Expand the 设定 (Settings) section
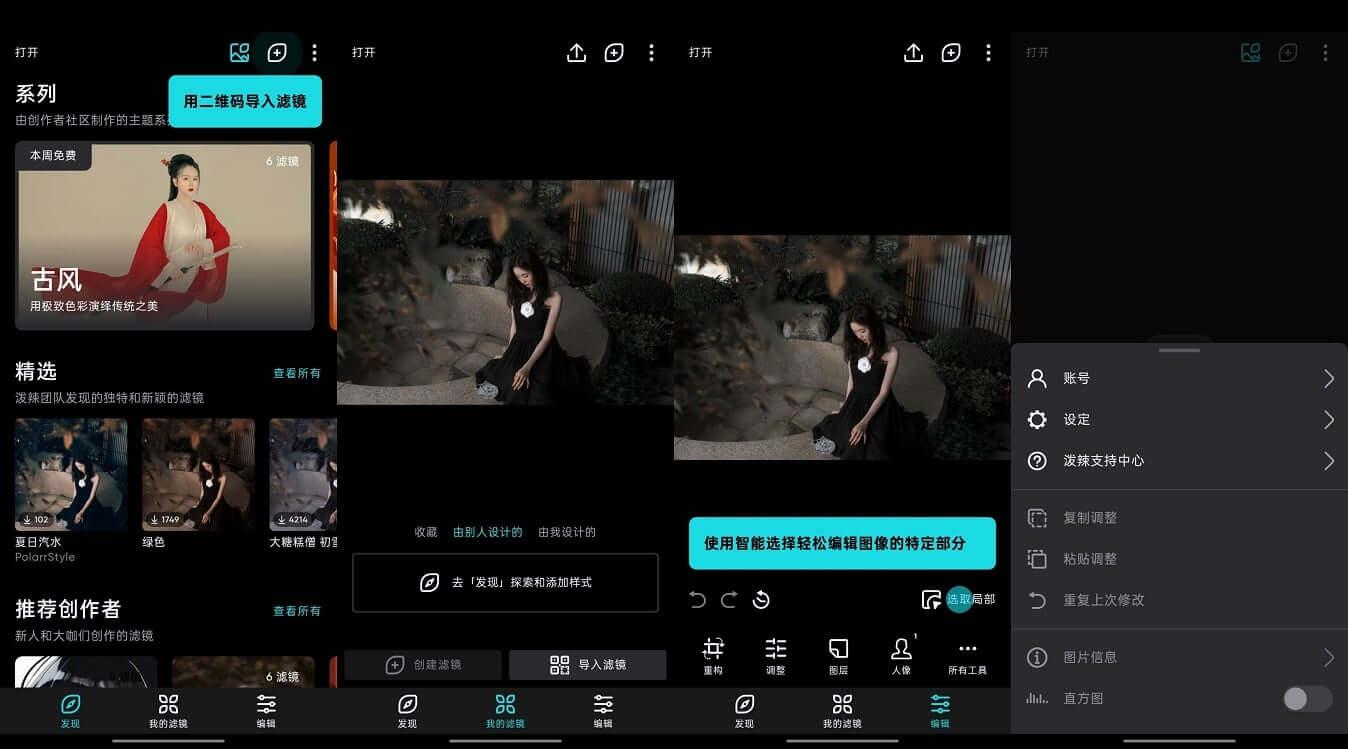This screenshot has height=749, width=1348. click(1179, 419)
